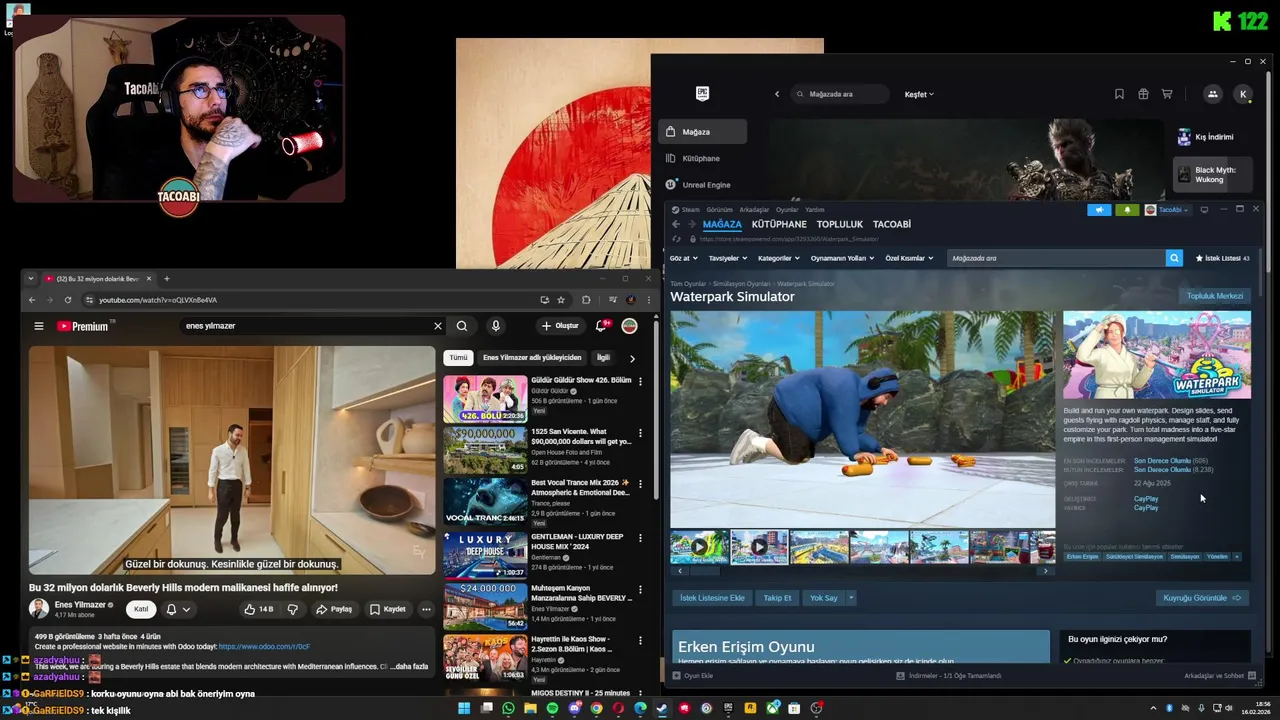The height and width of the screenshot is (720, 1280).
Task: Dislike the Beverly Hills video
Action: pyautogui.click(x=293, y=609)
